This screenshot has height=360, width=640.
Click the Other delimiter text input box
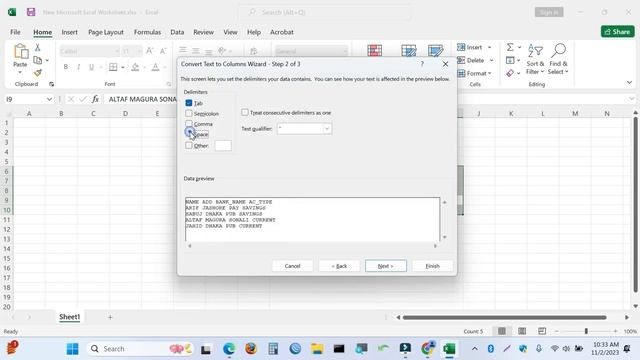[223, 145]
